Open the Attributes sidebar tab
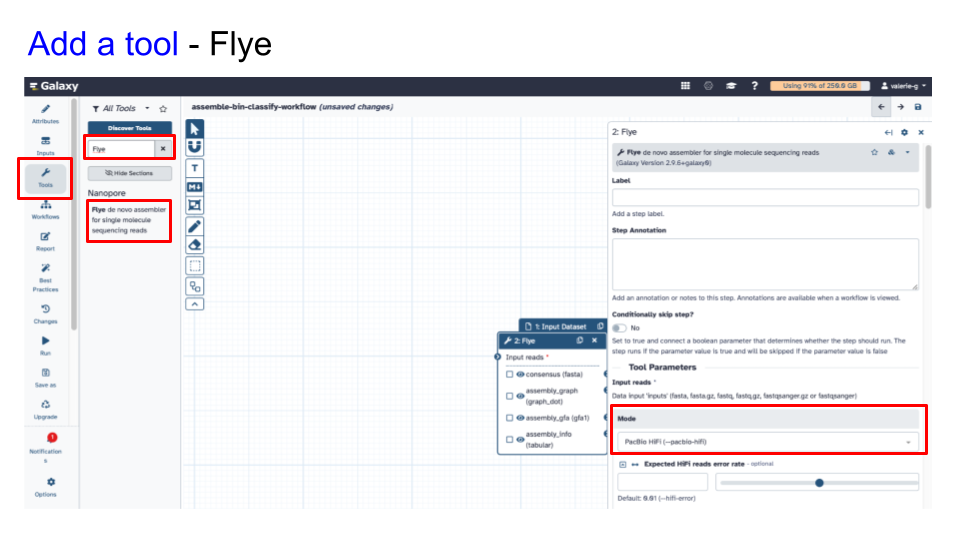This screenshot has width=960, height=540. [45, 113]
